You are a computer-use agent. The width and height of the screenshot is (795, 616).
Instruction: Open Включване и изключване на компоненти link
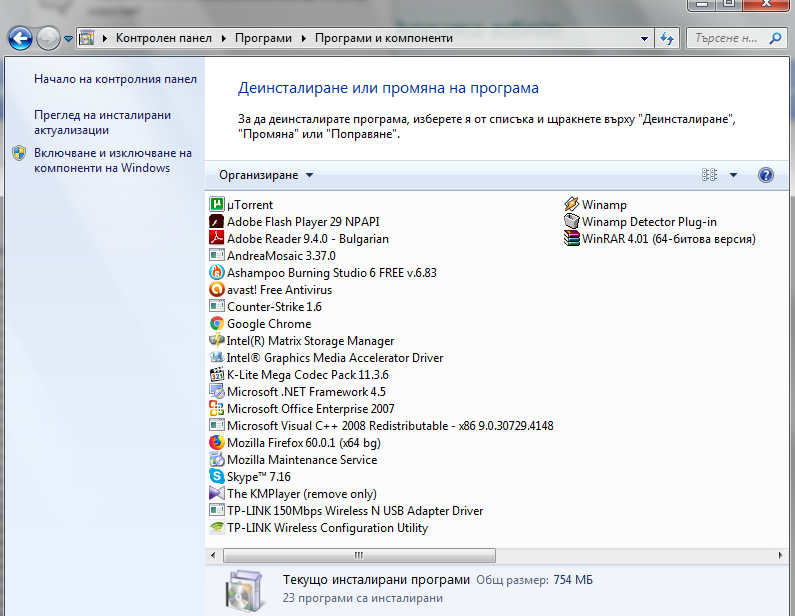[112, 161]
